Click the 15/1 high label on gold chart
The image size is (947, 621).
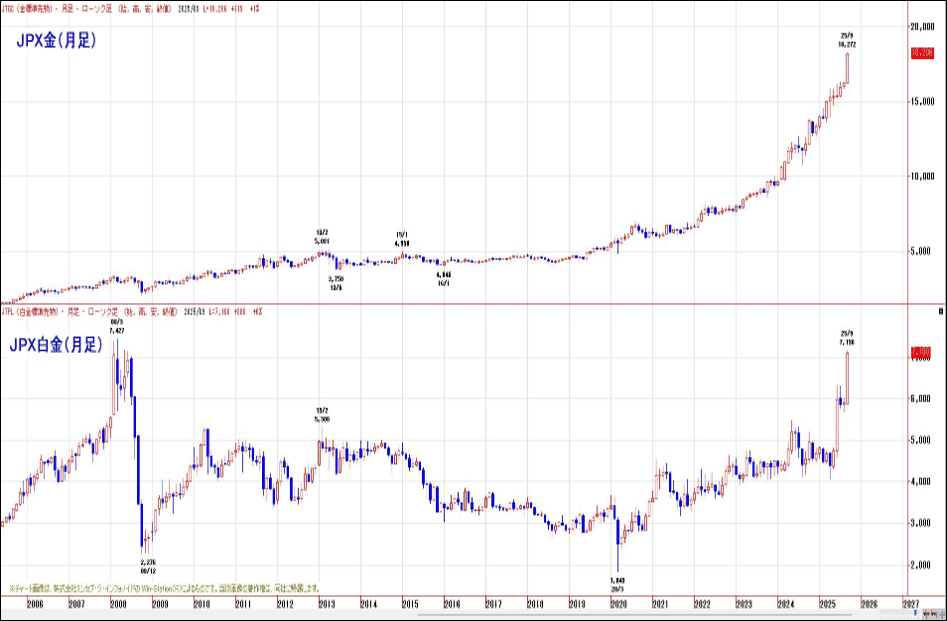coord(401,238)
